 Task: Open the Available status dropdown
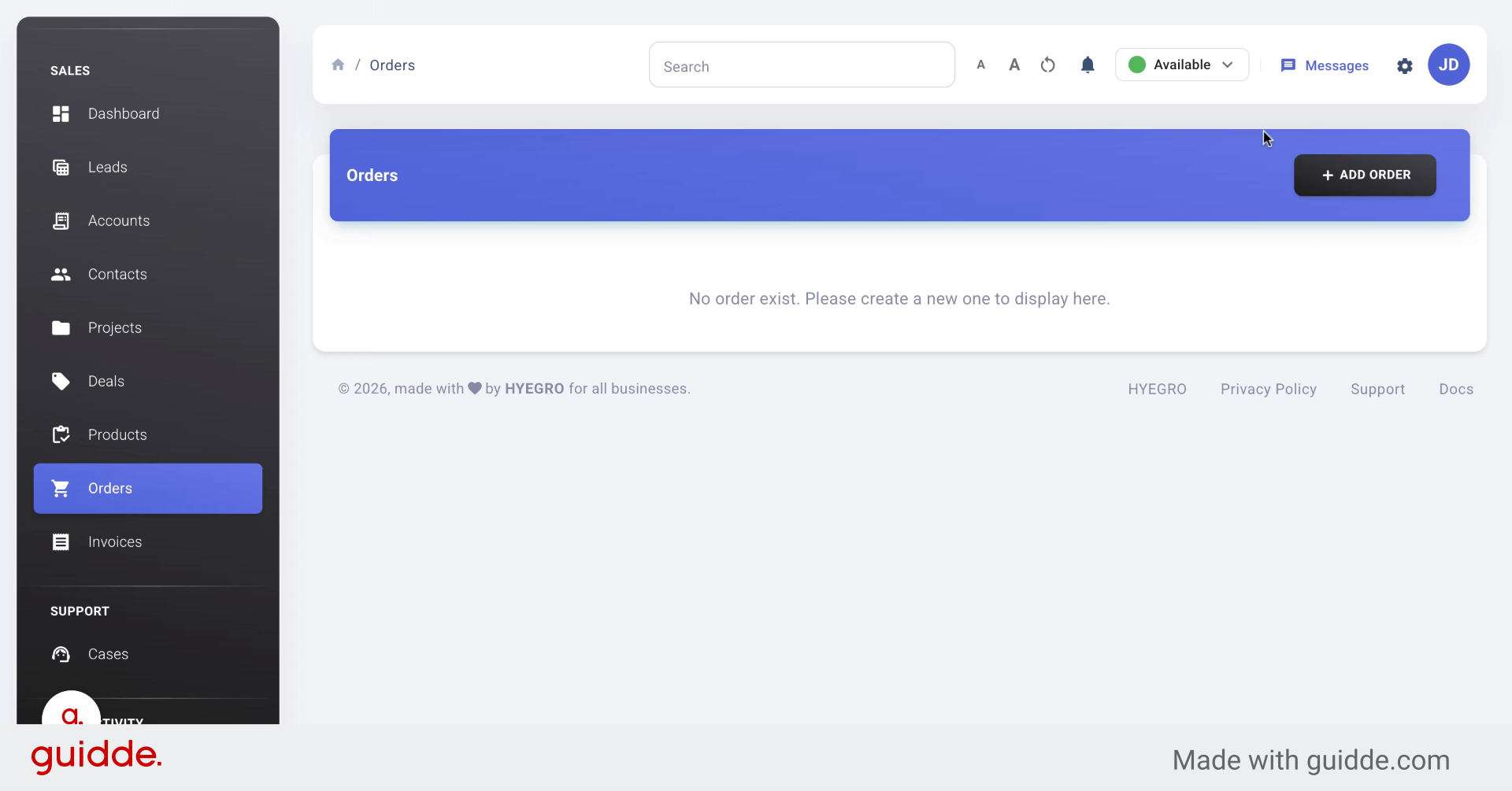(1182, 65)
